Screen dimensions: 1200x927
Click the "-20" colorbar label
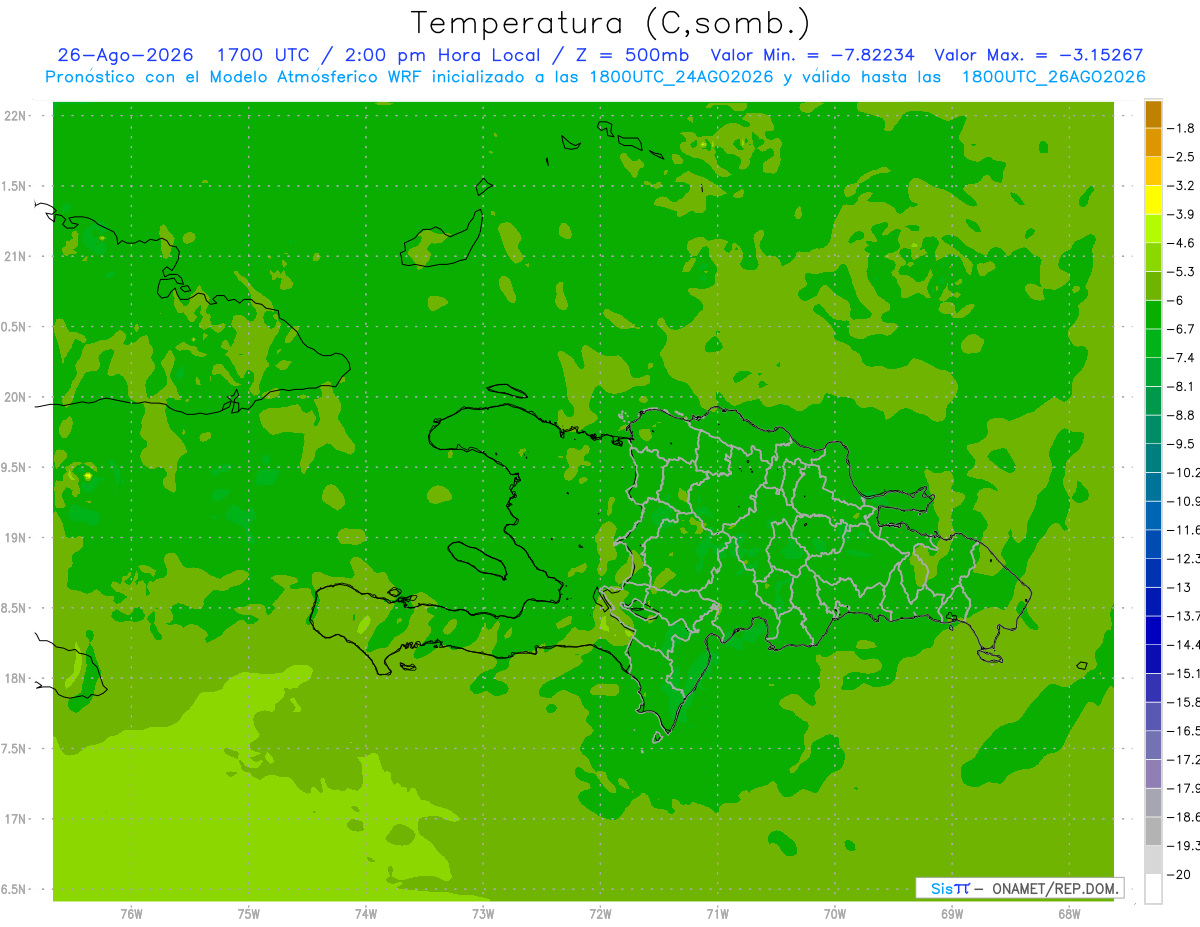point(1178,874)
